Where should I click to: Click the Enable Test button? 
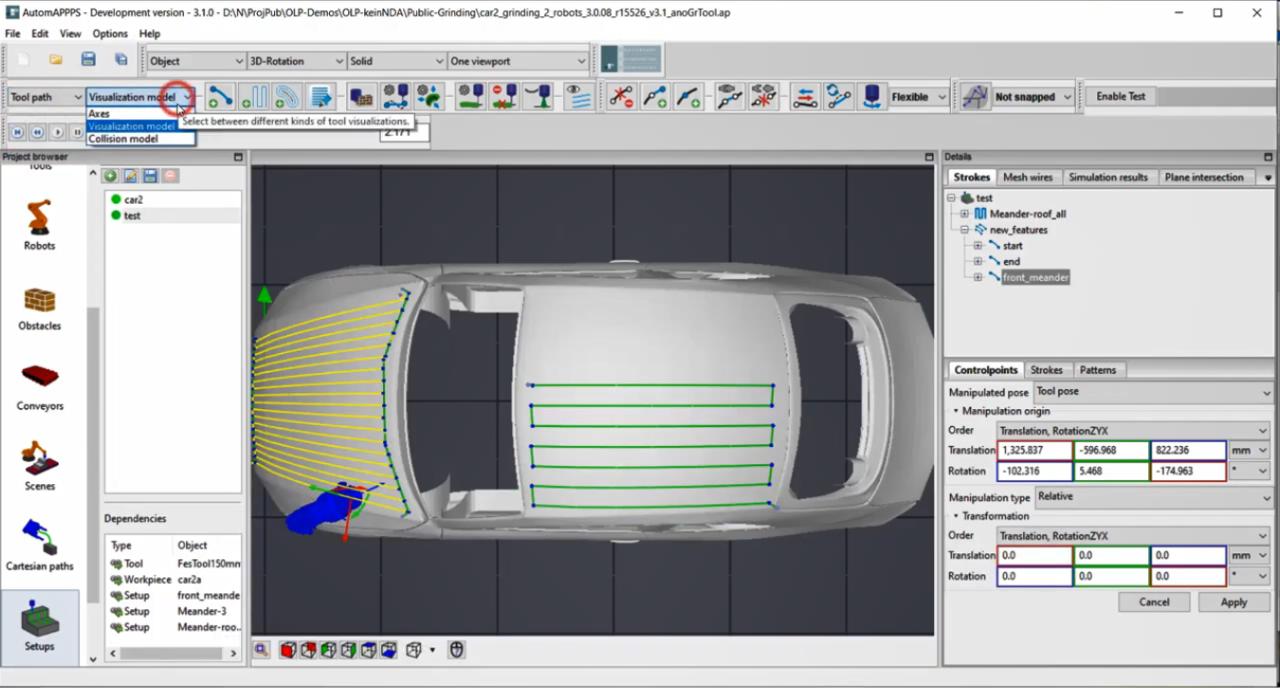[1120, 97]
